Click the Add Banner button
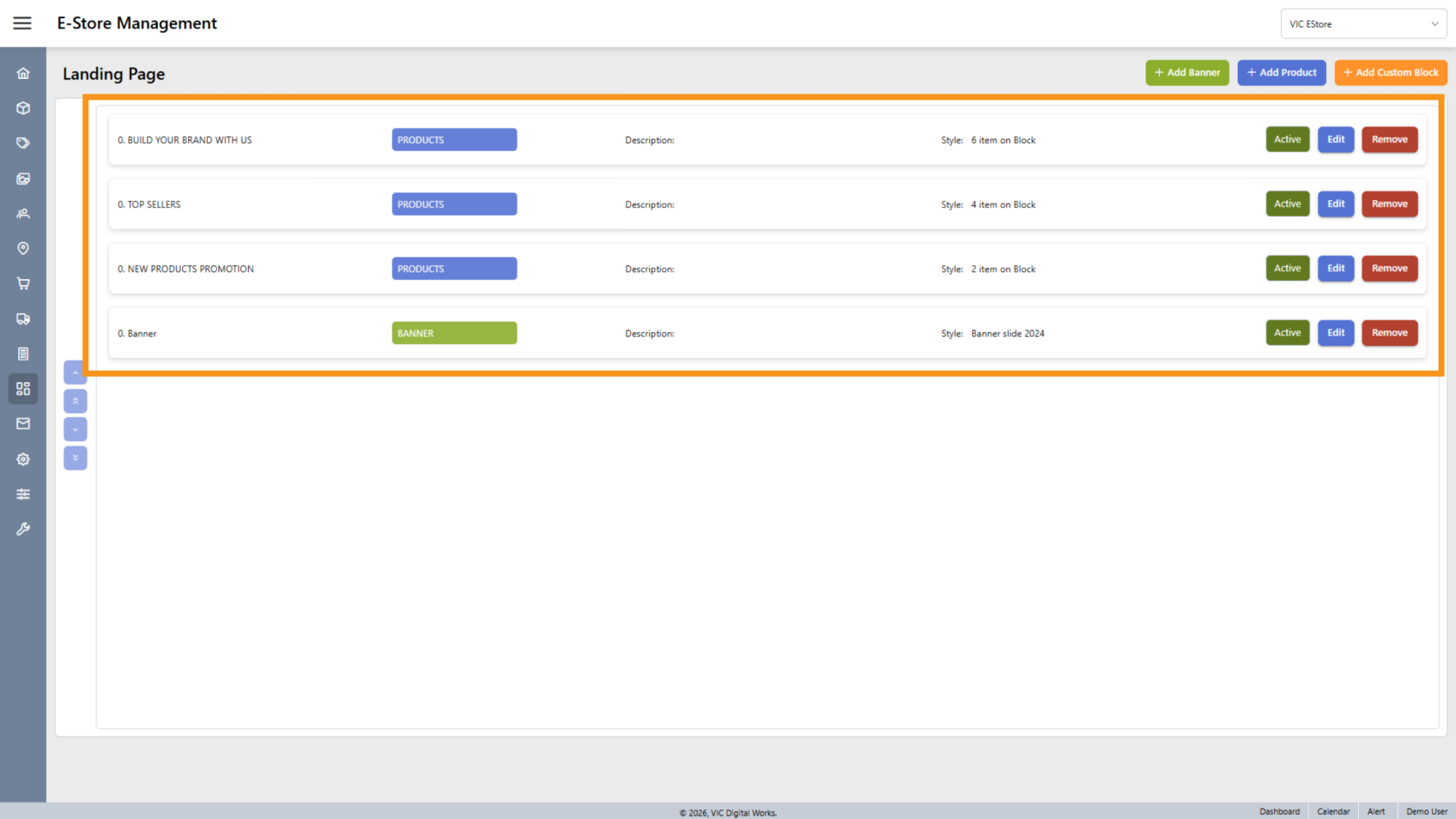The width and height of the screenshot is (1456, 819). click(x=1186, y=73)
